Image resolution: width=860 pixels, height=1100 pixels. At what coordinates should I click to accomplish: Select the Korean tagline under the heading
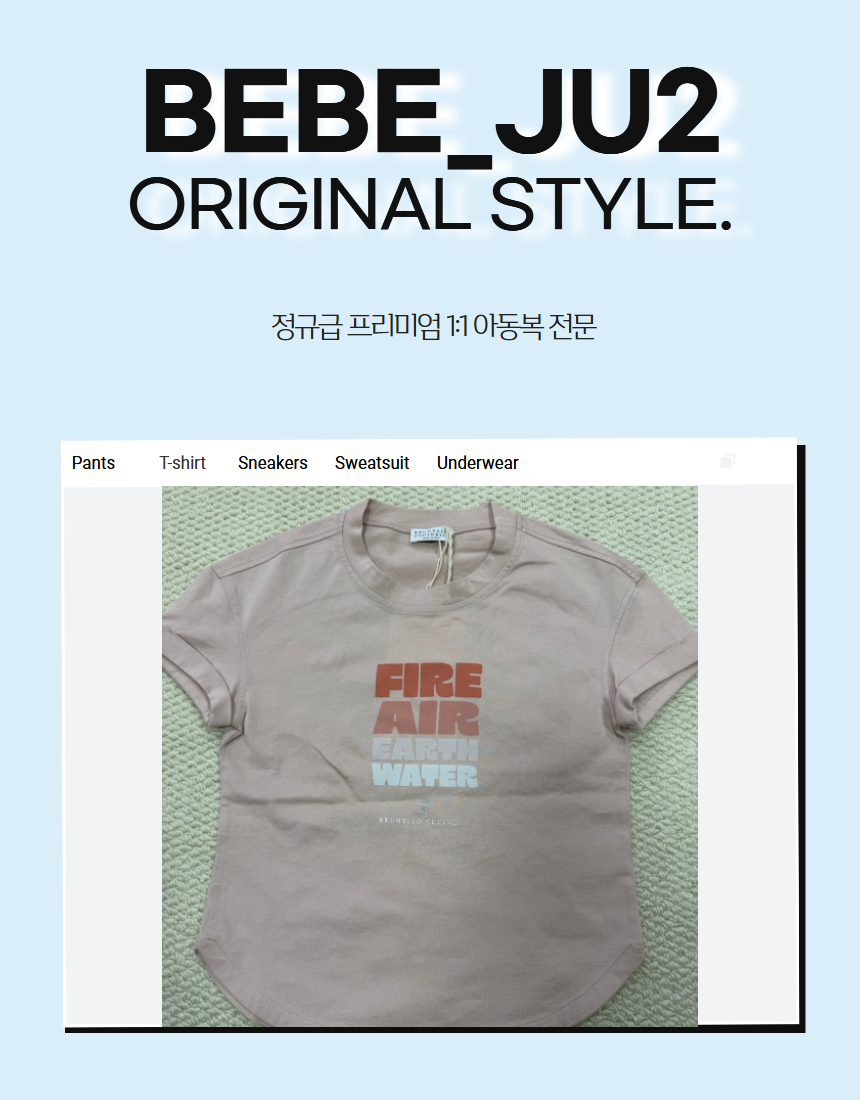click(434, 327)
